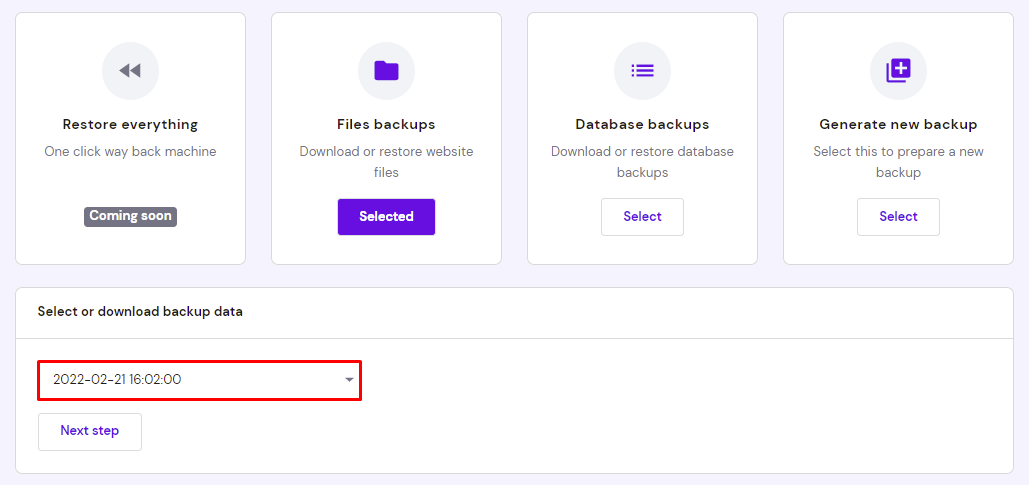Click Download or restore website files text
Viewport: 1029px width, 485px height.
[x=386, y=162]
